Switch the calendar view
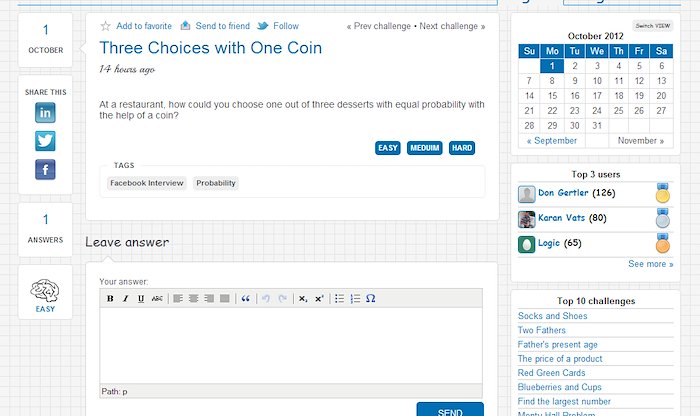This screenshot has height=416, width=700. [652, 26]
